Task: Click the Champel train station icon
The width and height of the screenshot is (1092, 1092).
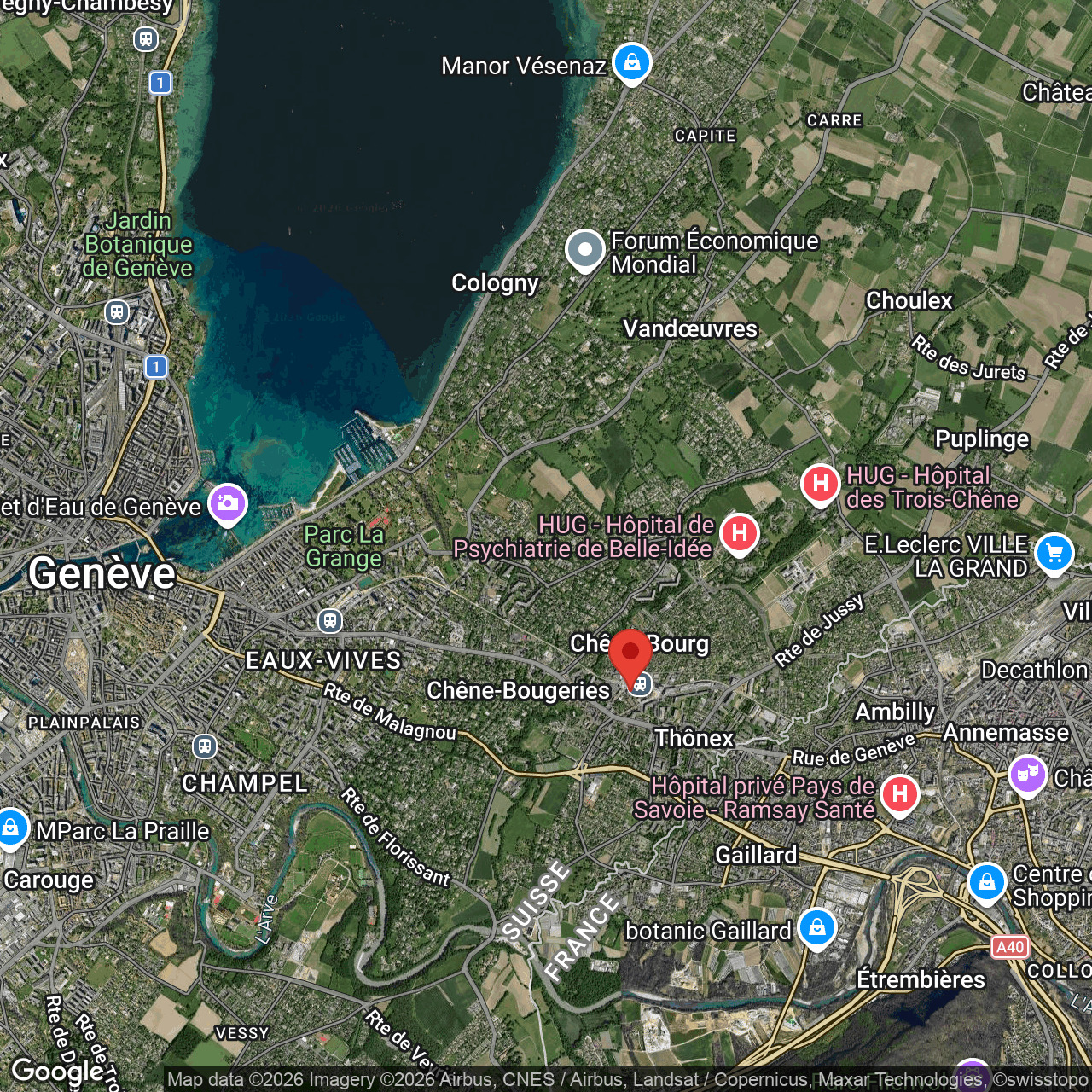Action: (x=204, y=746)
